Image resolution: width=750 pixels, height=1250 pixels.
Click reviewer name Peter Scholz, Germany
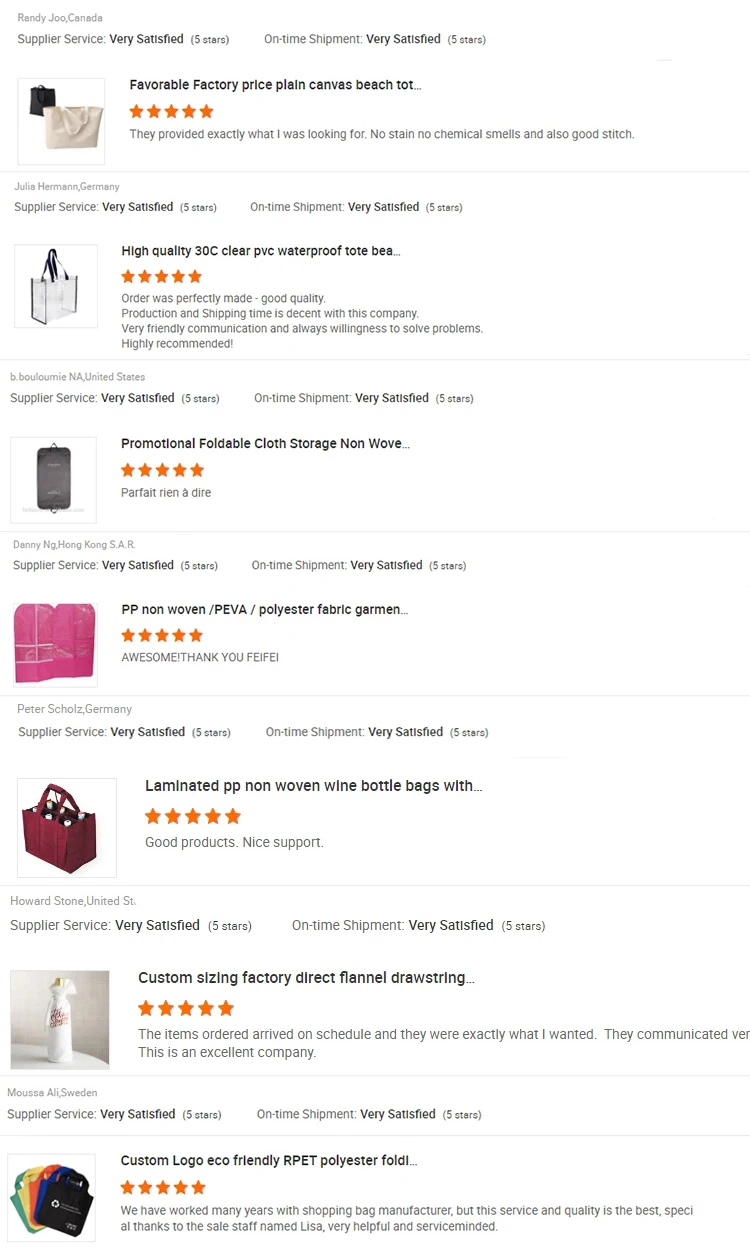tap(74, 709)
